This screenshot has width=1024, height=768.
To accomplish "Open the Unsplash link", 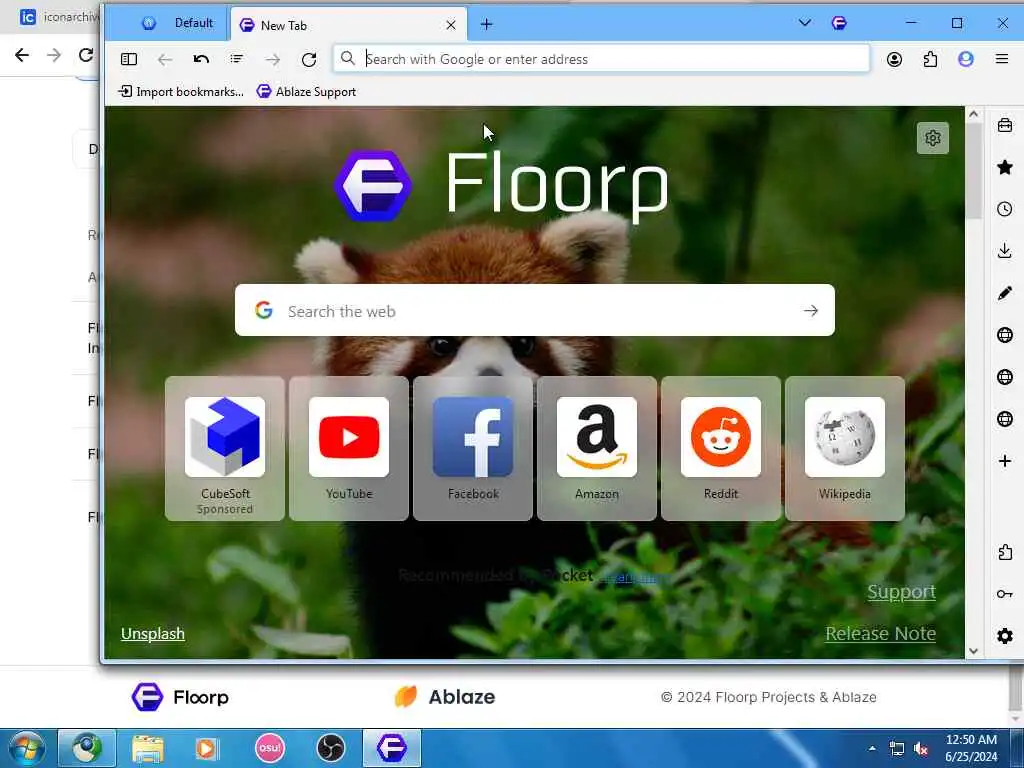I will coord(153,633).
